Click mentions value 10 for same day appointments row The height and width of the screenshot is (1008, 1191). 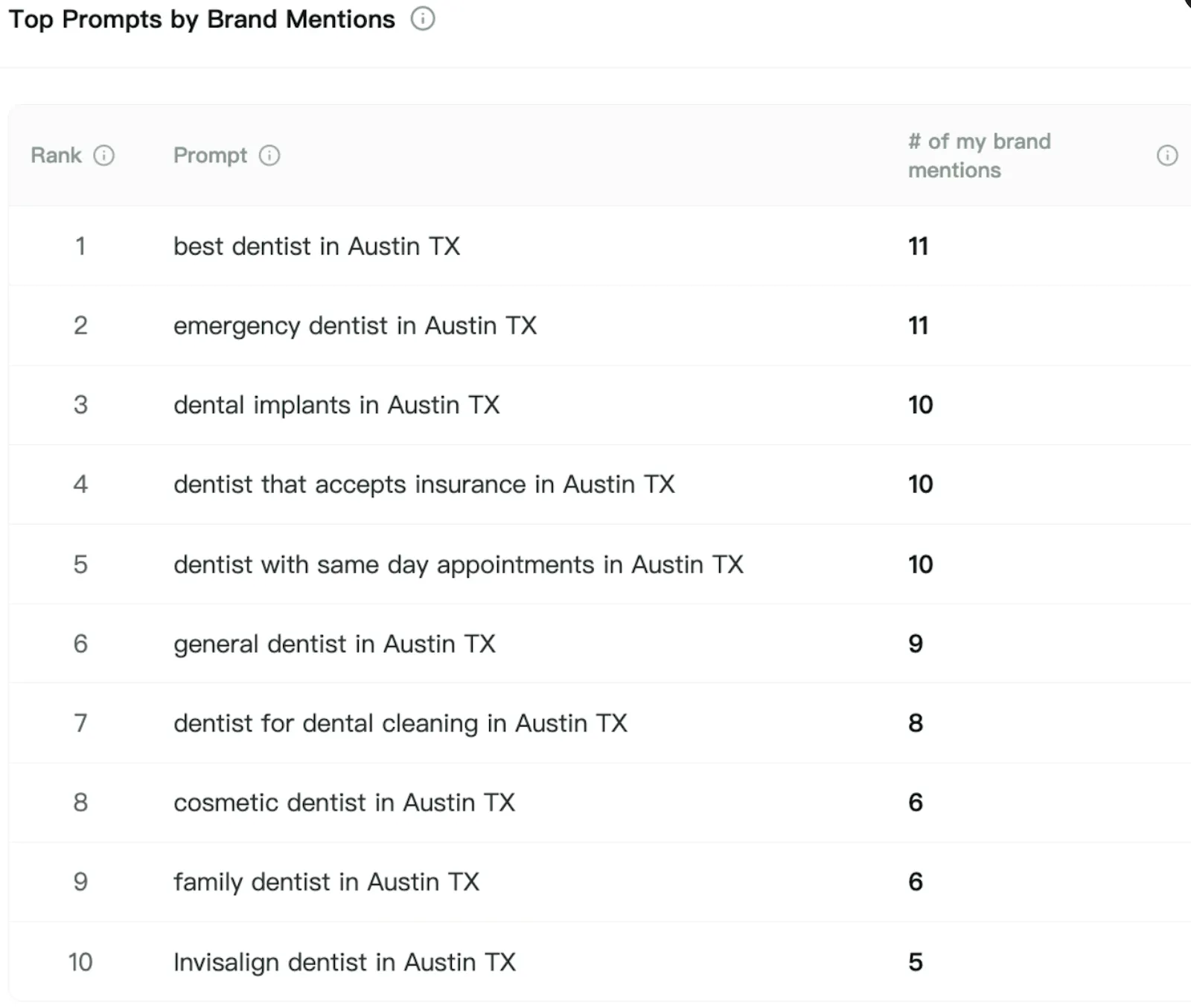pos(921,564)
